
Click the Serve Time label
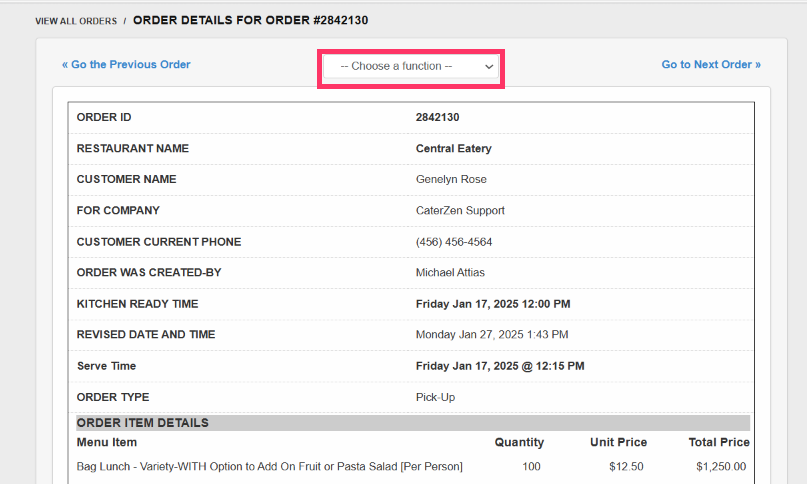click(x=107, y=366)
